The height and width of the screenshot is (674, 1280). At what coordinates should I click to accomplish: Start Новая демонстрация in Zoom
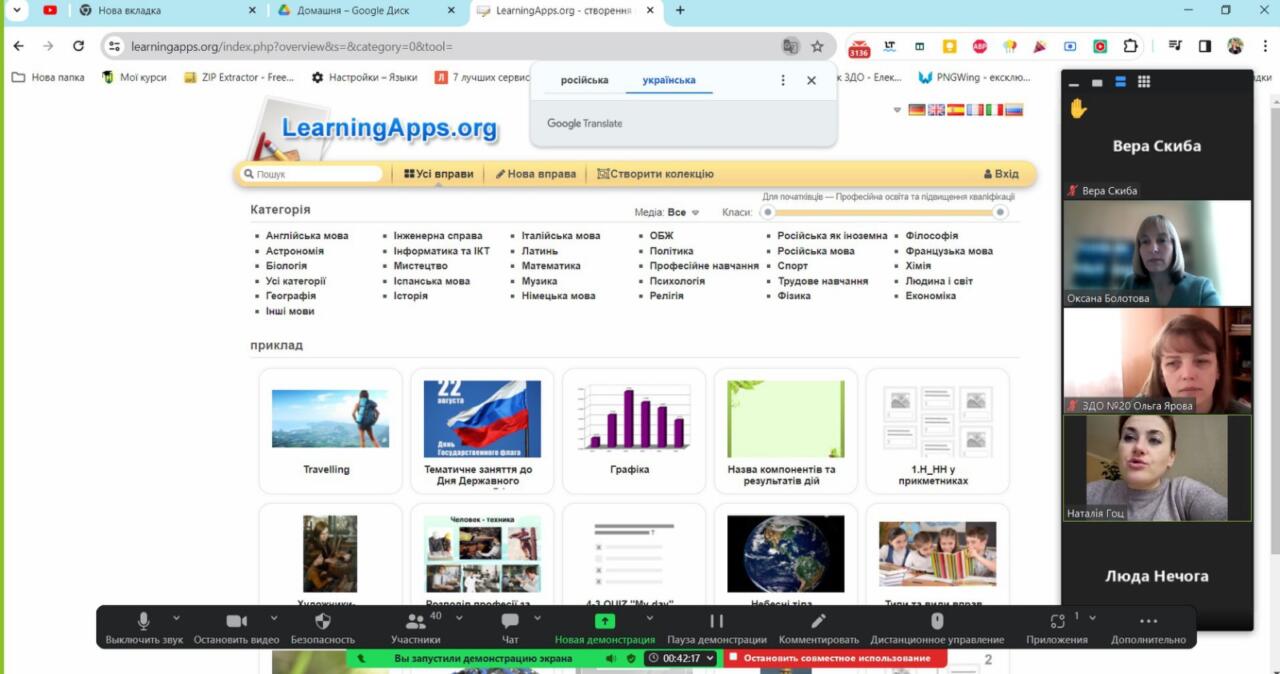pyautogui.click(x=605, y=626)
